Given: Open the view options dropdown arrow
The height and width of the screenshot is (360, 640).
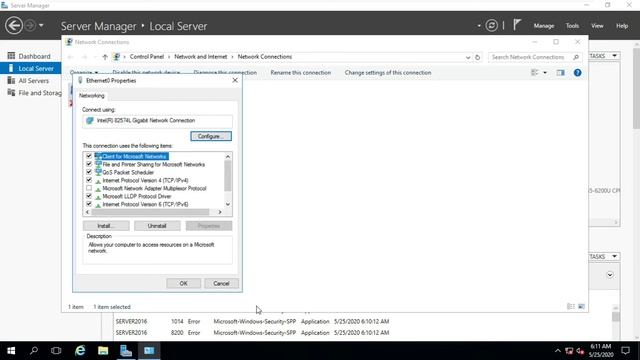Looking at the screenshot, I should (545, 73).
